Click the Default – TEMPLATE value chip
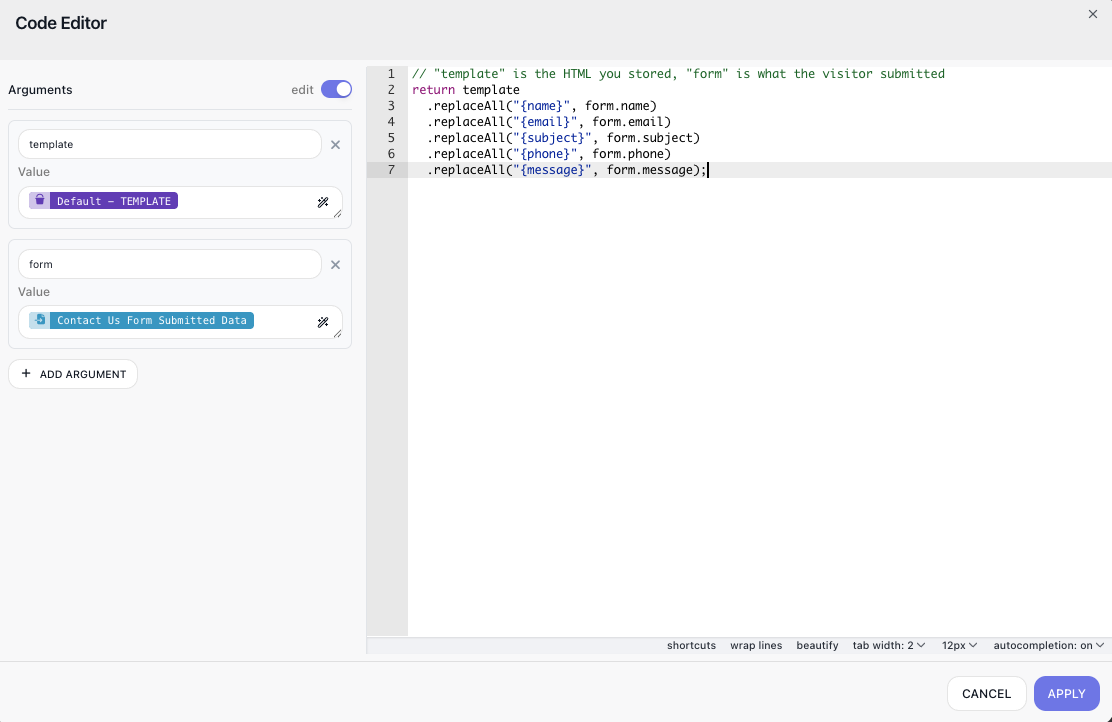1112x722 pixels. [x=104, y=201]
